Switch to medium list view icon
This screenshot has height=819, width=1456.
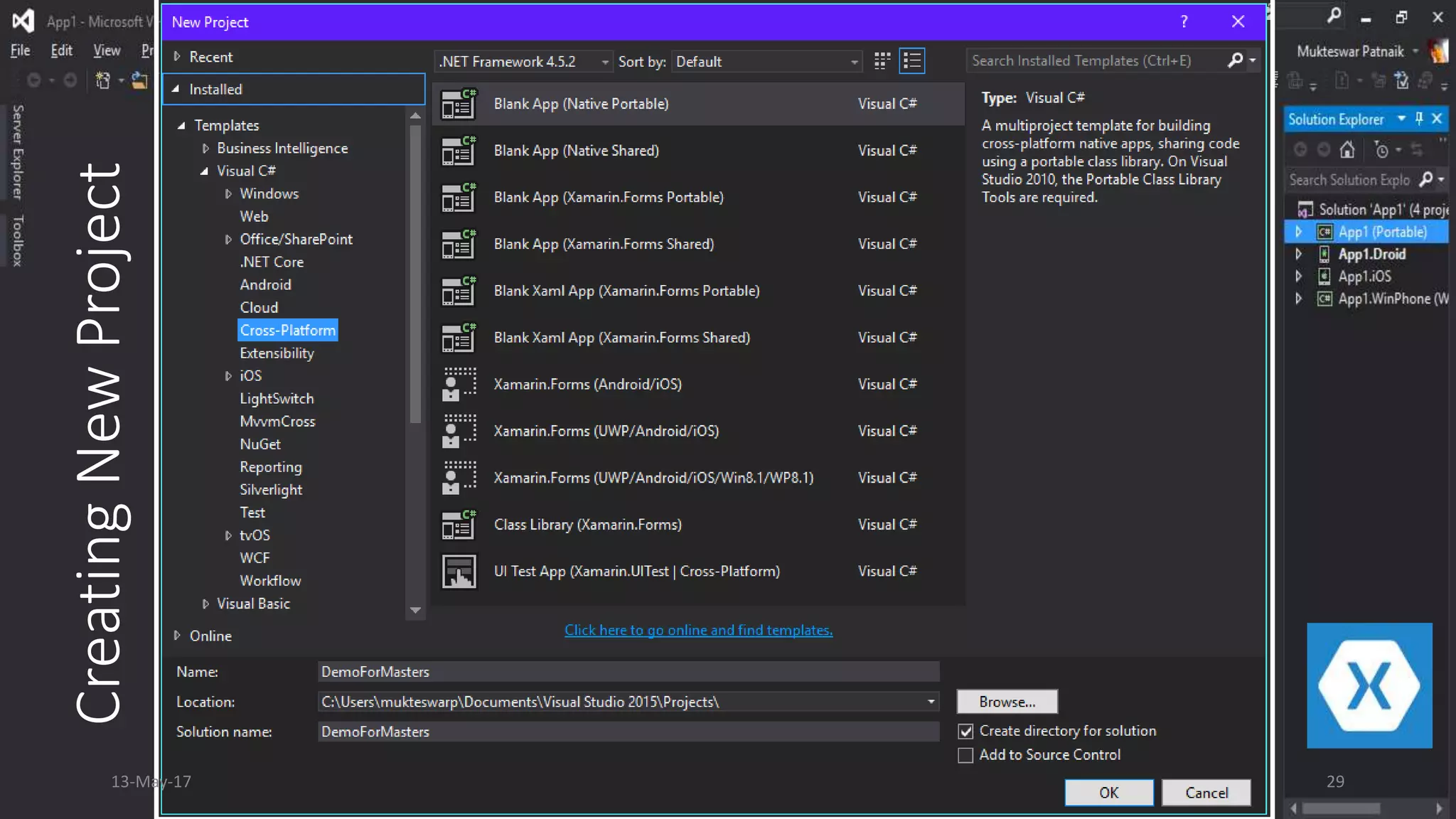click(x=911, y=61)
